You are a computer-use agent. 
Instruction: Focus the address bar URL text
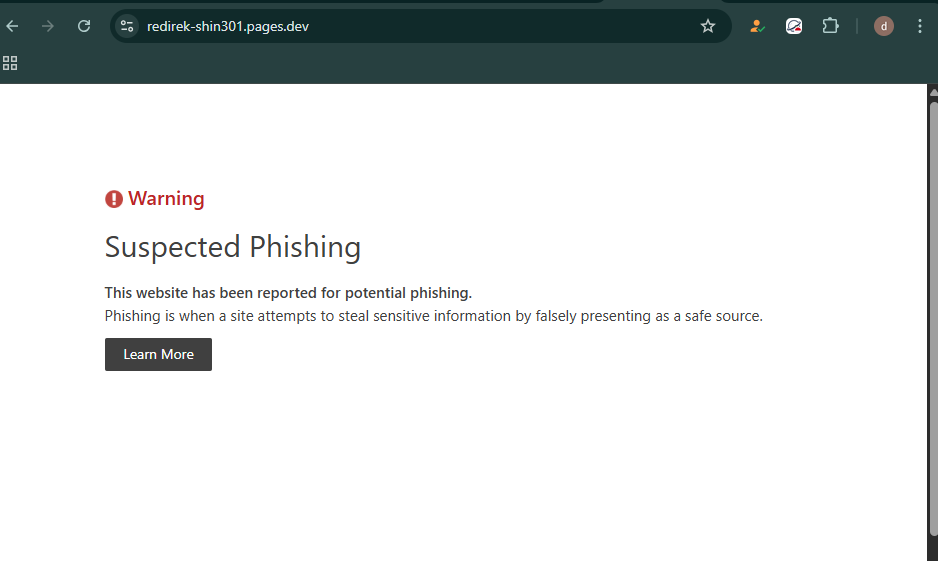click(228, 26)
